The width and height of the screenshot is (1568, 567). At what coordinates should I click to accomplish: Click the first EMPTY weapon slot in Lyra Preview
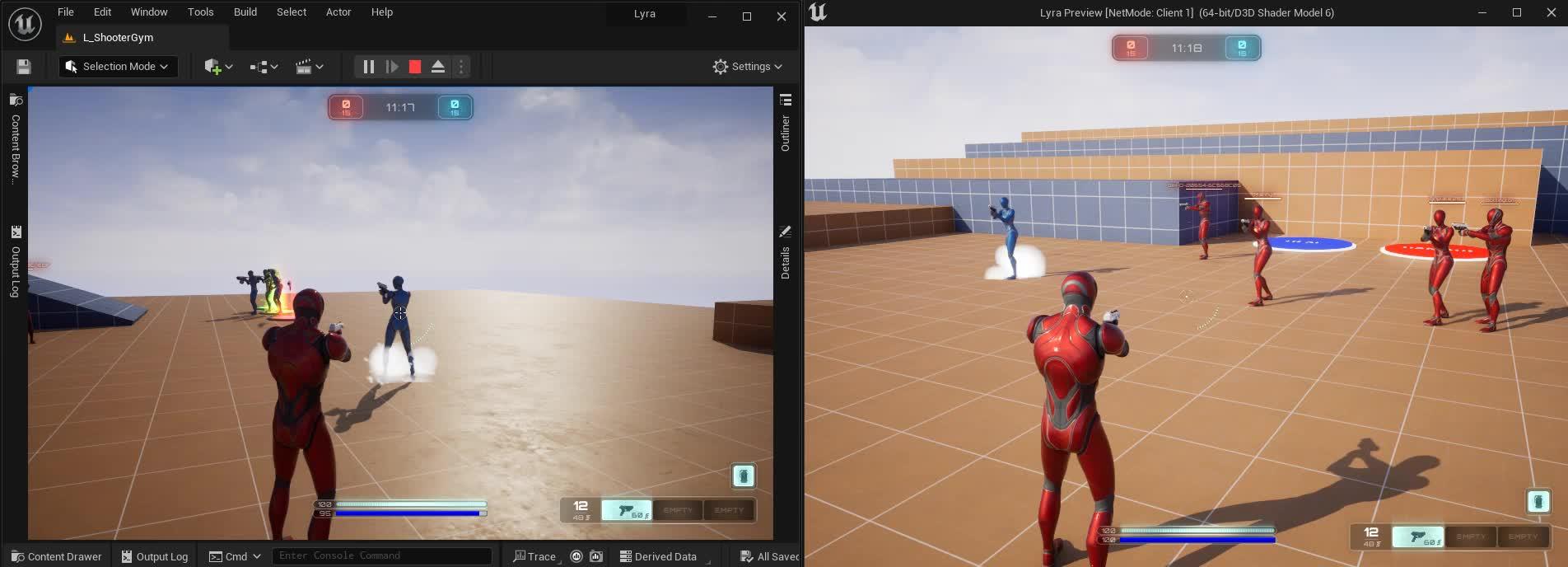[1471, 537]
